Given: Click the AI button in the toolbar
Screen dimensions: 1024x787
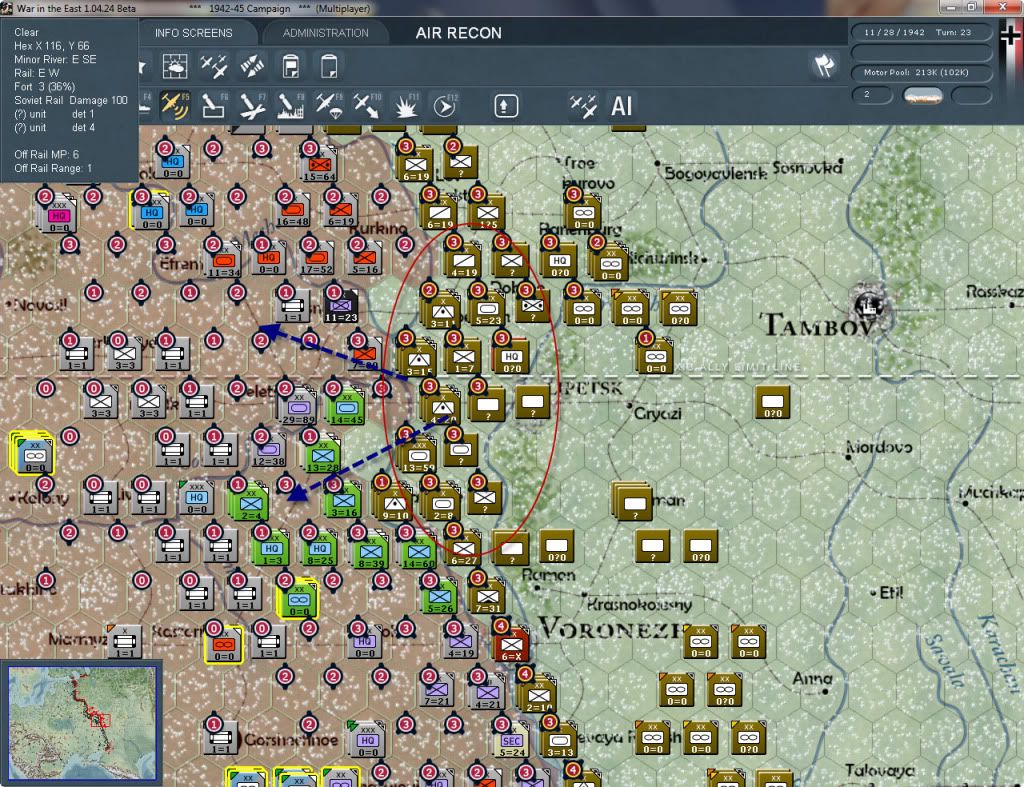Looking at the screenshot, I should pyautogui.click(x=621, y=106).
